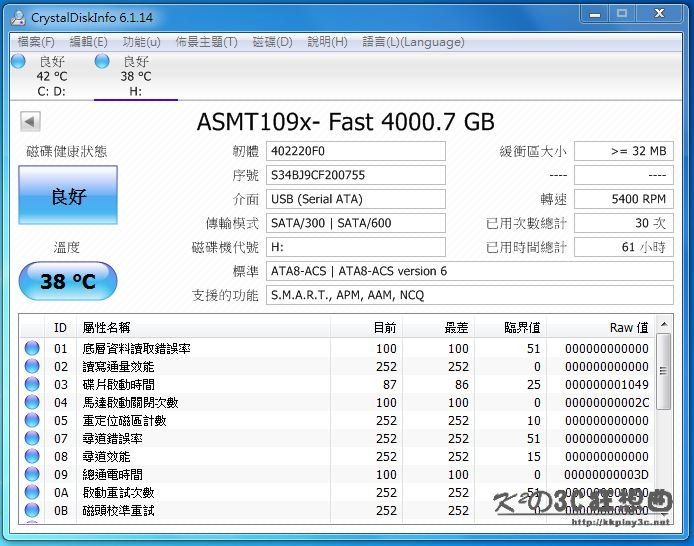
Task: Select the C: D: disk tab at 42 °C
Action: (x=51, y=76)
